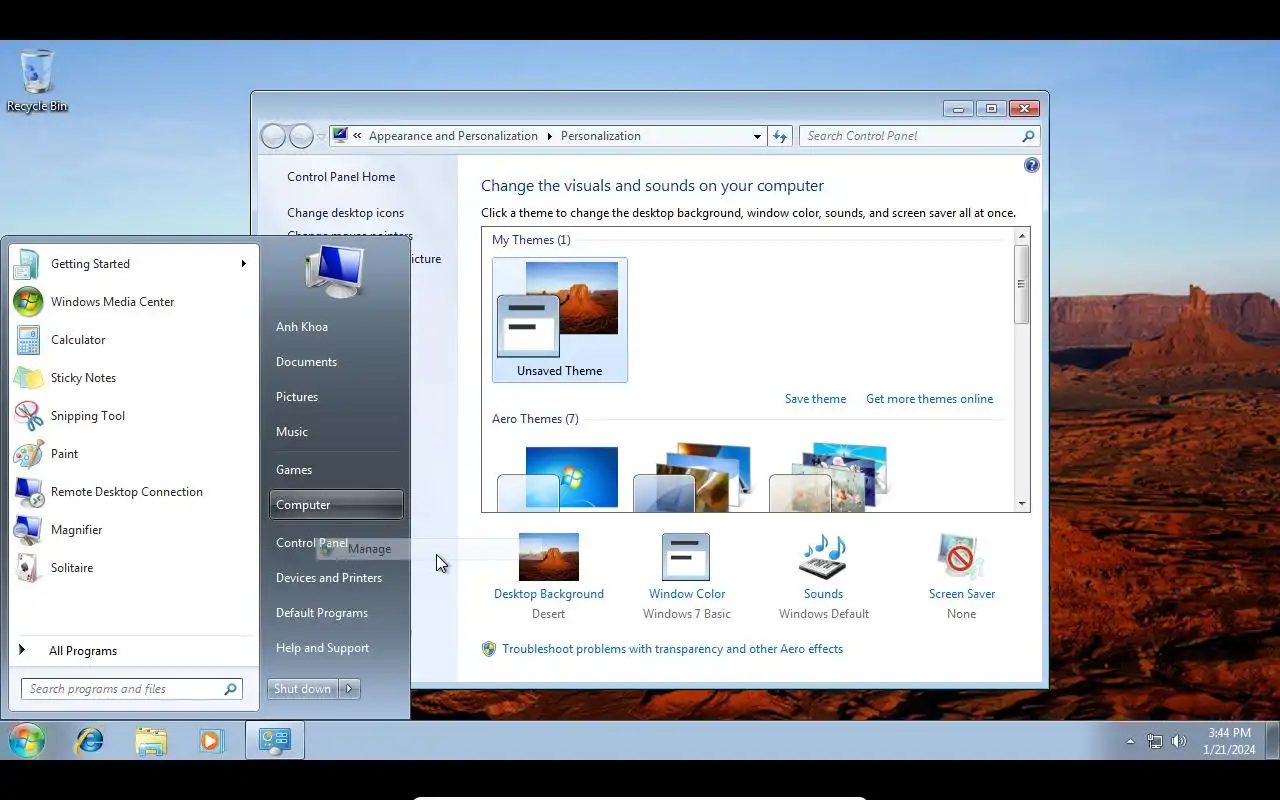Open Windows Media Player from the taskbar
This screenshot has height=800, width=1280.
(211, 741)
